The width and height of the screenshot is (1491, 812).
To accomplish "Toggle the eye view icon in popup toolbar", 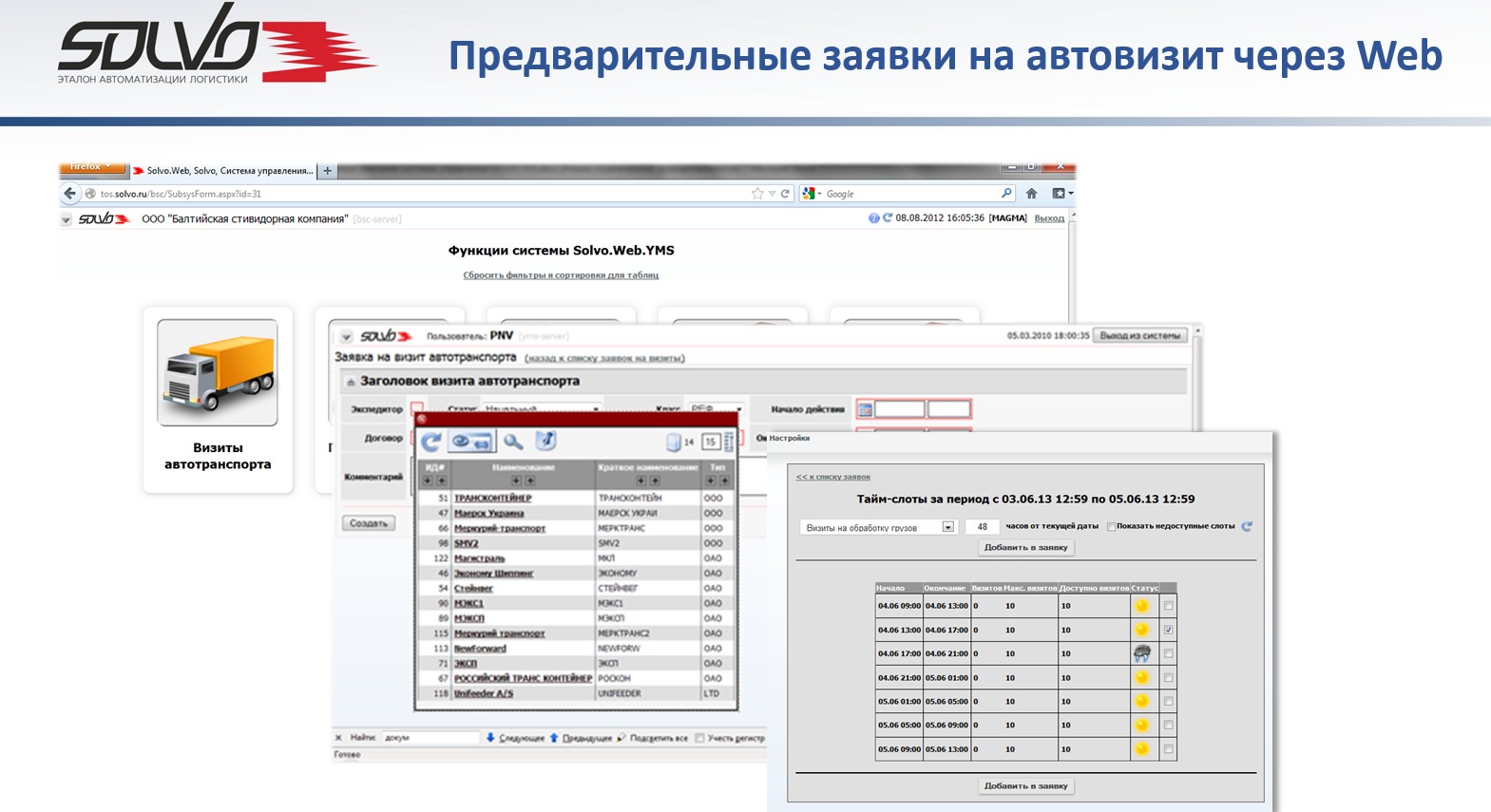I will coord(471,442).
